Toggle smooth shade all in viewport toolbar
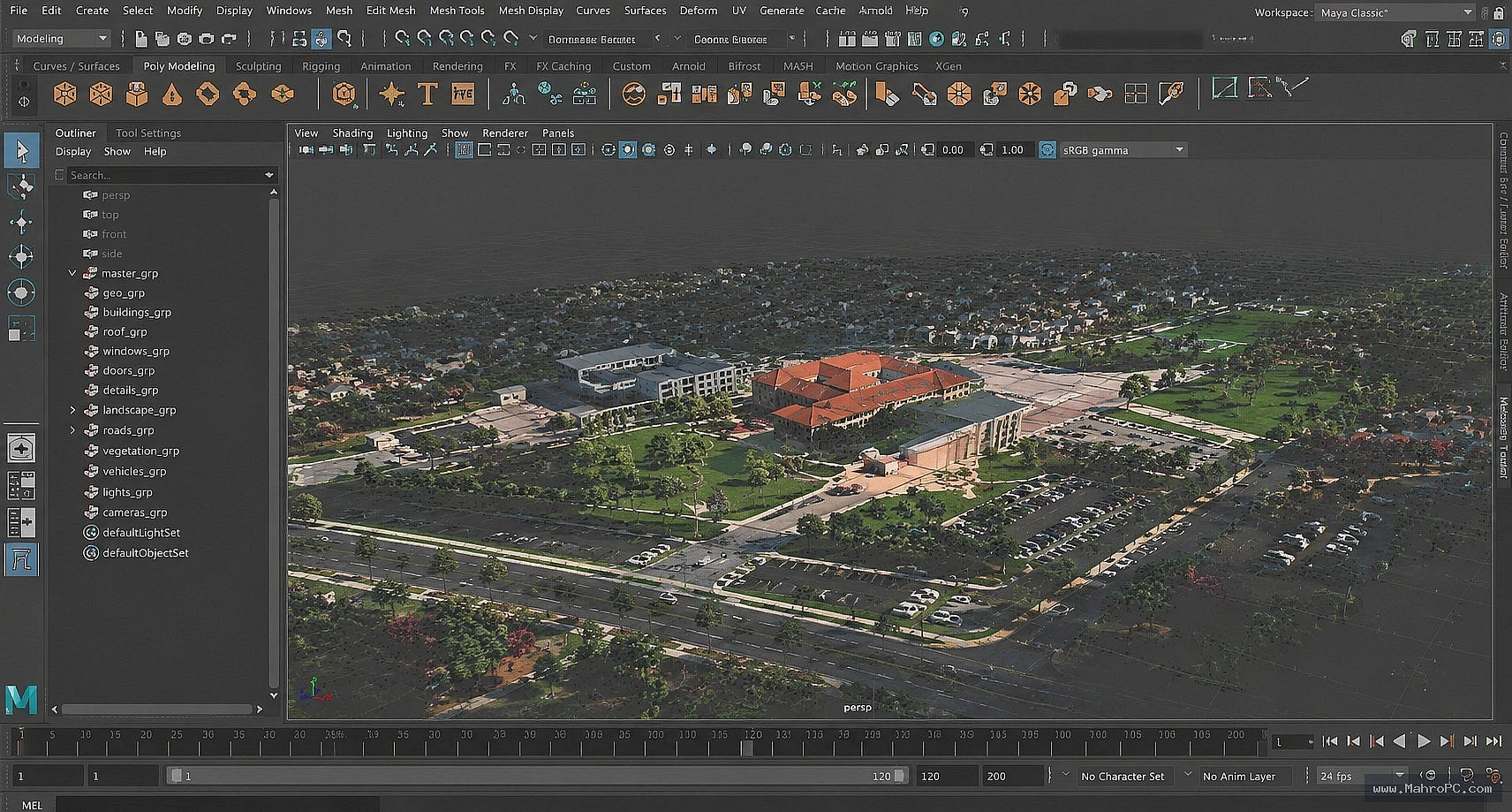Screen dimensions: 1512x812 (x=628, y=150)
